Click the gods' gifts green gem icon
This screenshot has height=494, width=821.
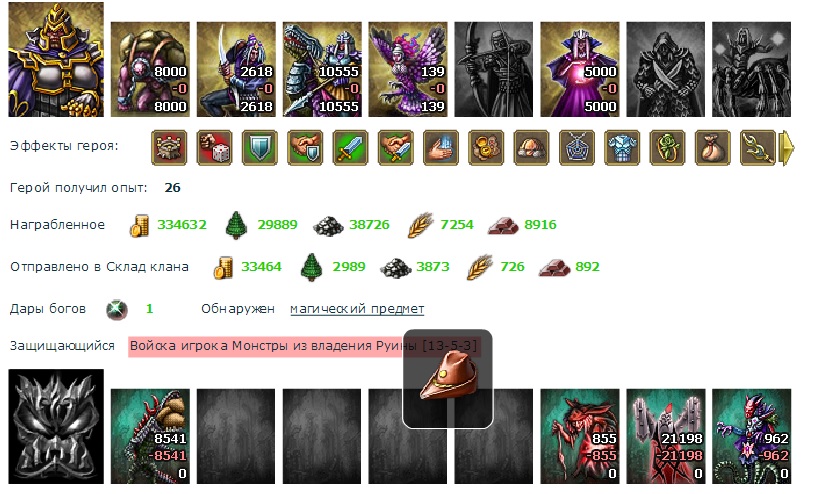click(117, 310)
